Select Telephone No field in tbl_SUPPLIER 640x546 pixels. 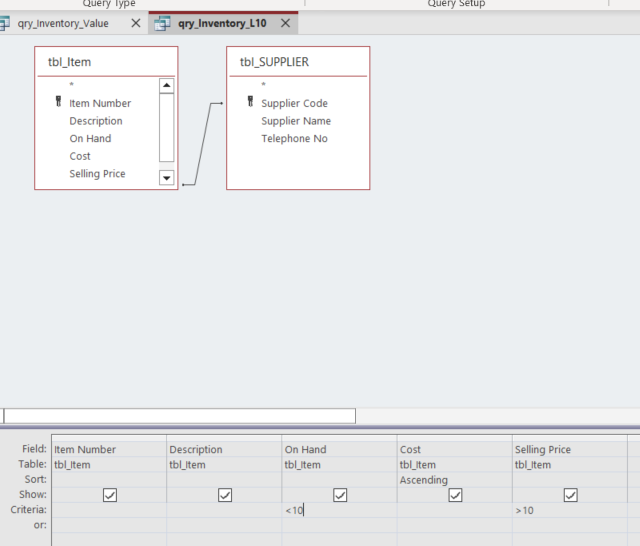[x=294, y=138]
